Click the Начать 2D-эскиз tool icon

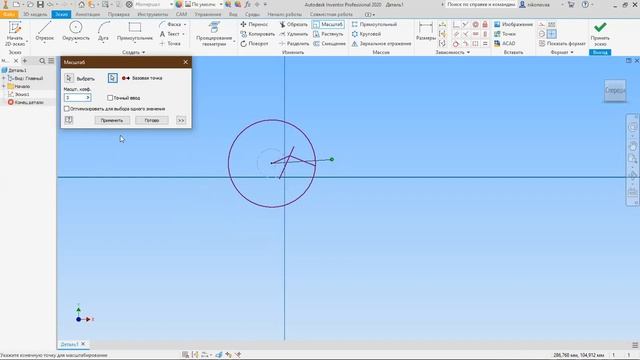pyautogui.click(x=15, y=29)
